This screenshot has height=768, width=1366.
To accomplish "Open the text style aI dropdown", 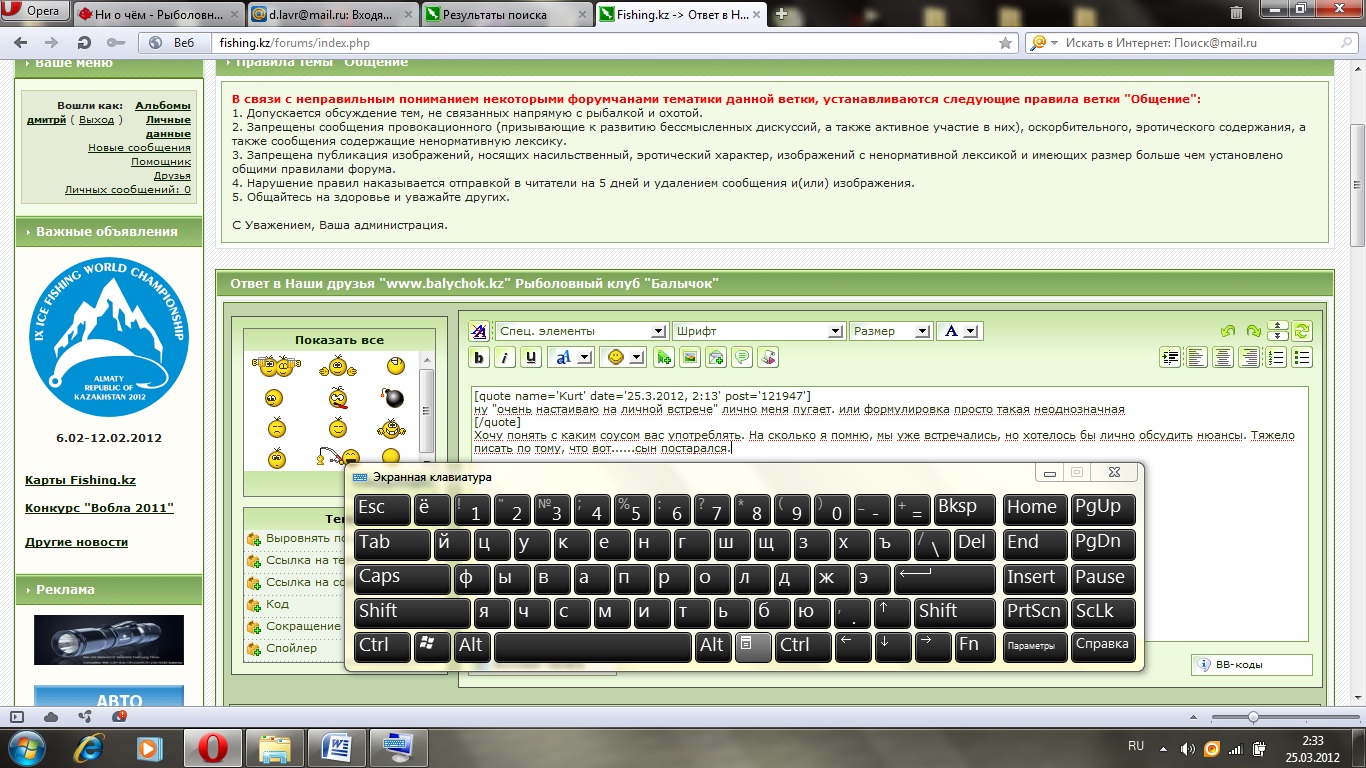I will 572,357.
